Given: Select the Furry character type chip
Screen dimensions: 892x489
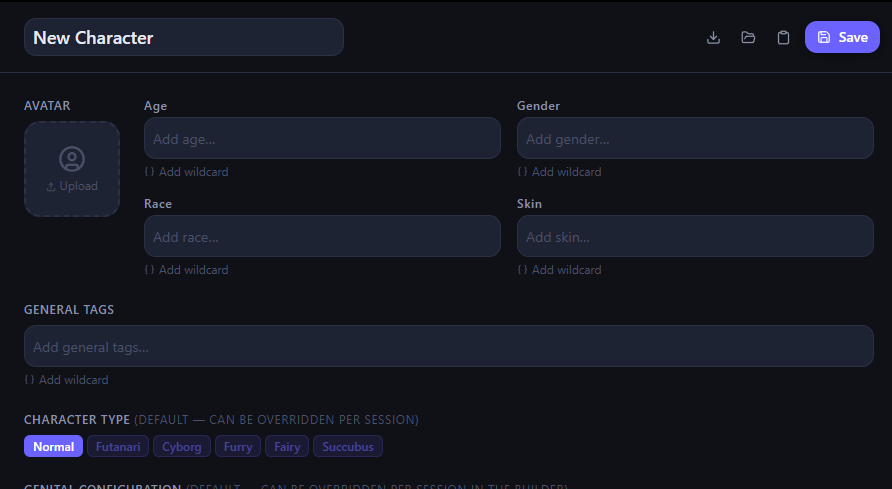Looking at the screenshot, I should coord(238,447).
